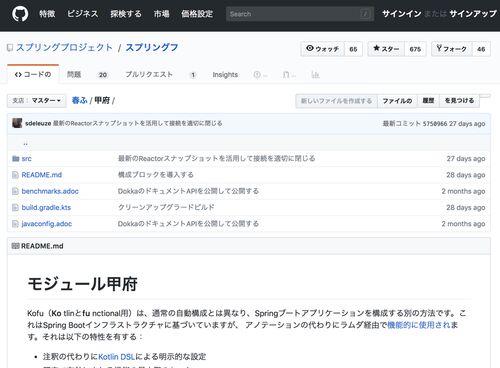
Task: Open the benchmarks.adoc row's Dokka commit message
Action: point(188,191)
